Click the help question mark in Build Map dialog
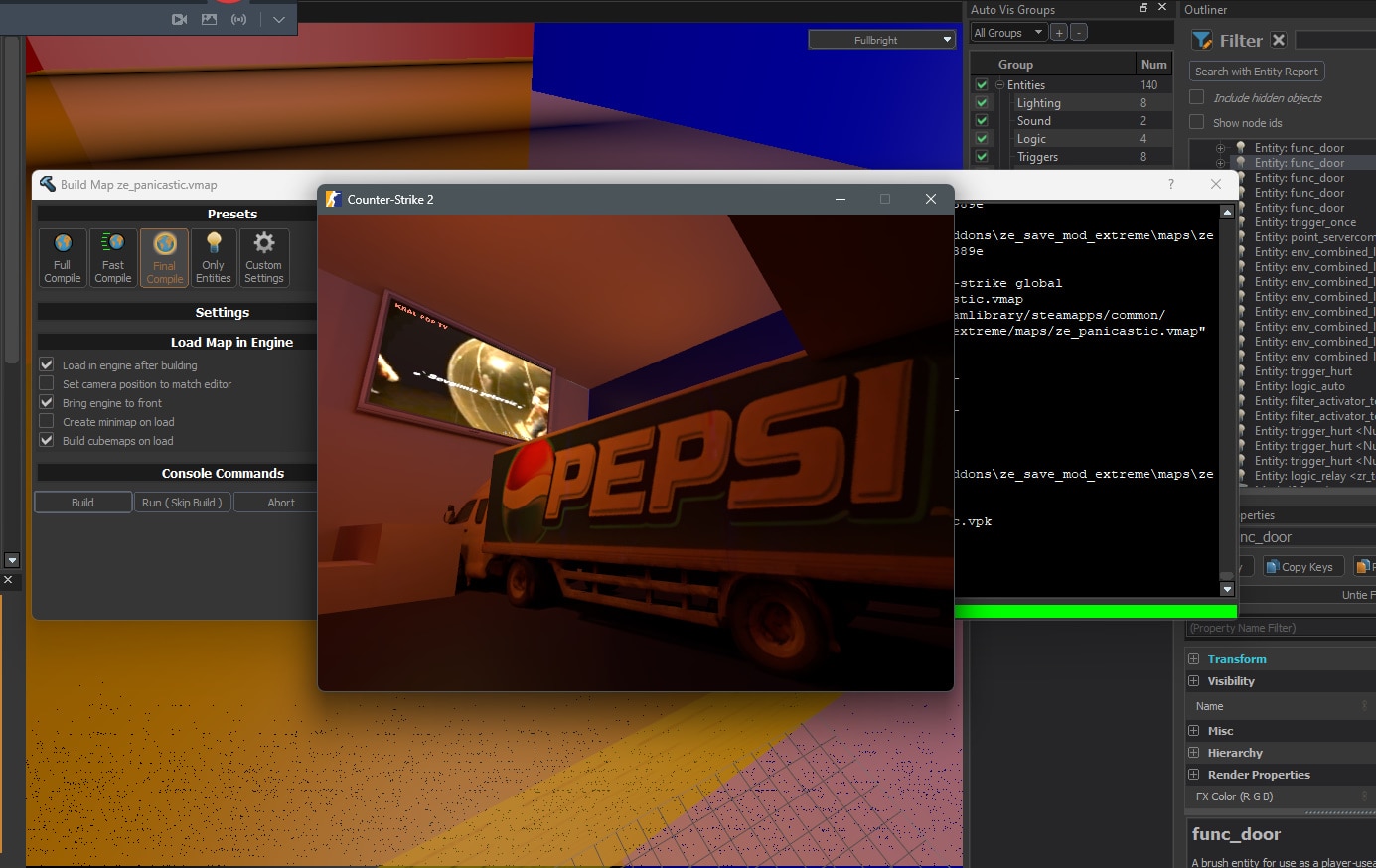1376x868 pixels. tap(1171, 184)
